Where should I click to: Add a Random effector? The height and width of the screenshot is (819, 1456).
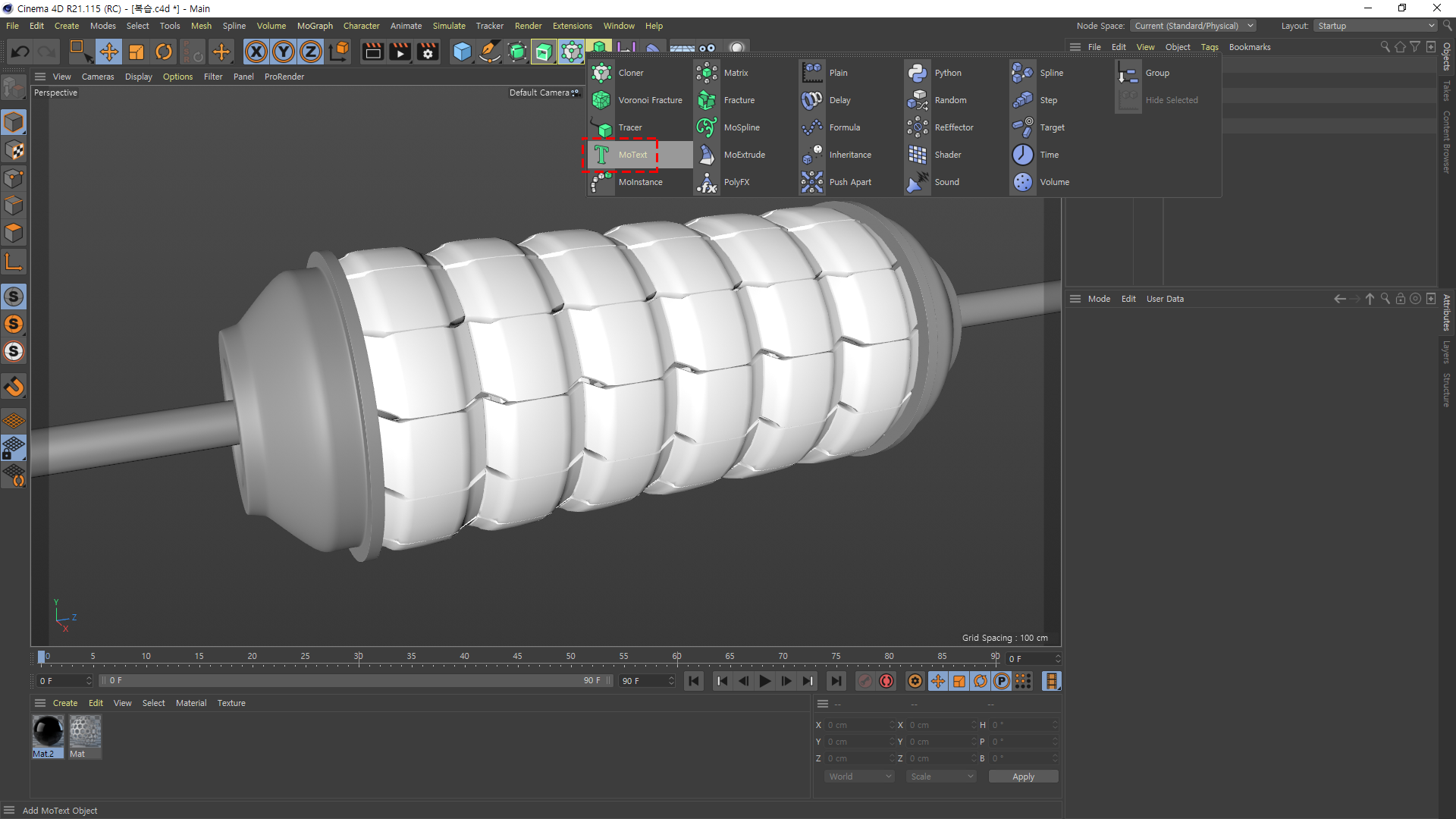point(949,100)
